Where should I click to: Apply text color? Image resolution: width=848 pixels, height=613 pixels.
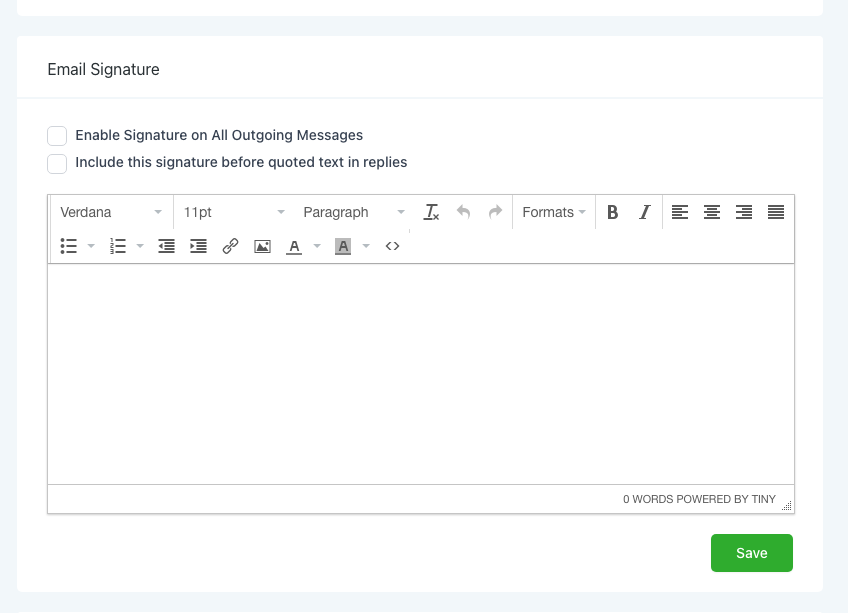pos(294,246)
